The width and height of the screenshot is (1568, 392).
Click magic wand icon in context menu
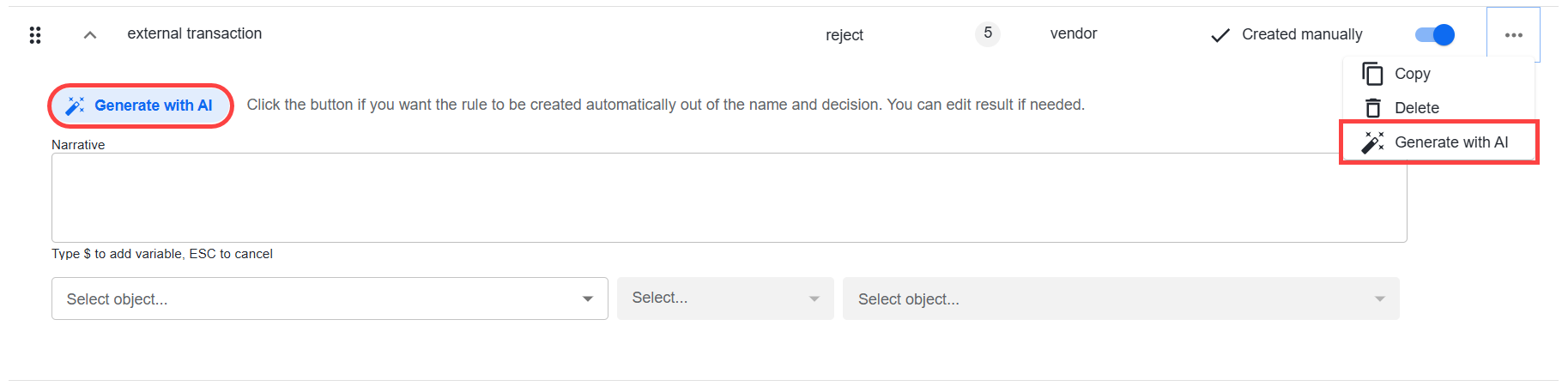pyautogui.click(x=1372, y=142)
